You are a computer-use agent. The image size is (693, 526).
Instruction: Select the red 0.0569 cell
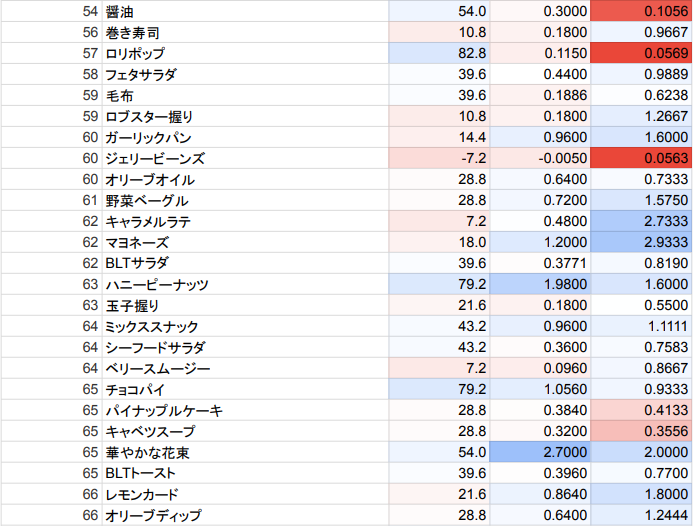[641, 52]
